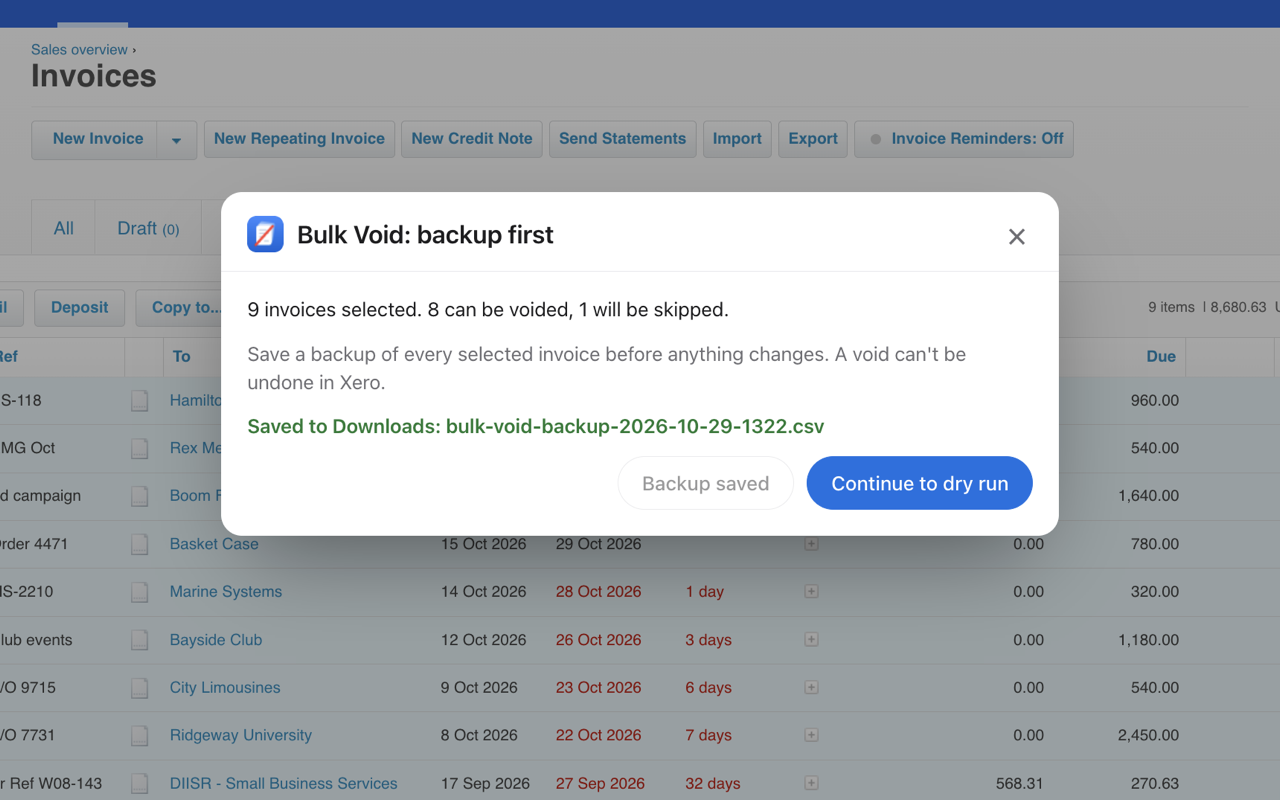Click document icon in MG Oct row
This screenshot has width=1280, height=800.
[140, 448]
